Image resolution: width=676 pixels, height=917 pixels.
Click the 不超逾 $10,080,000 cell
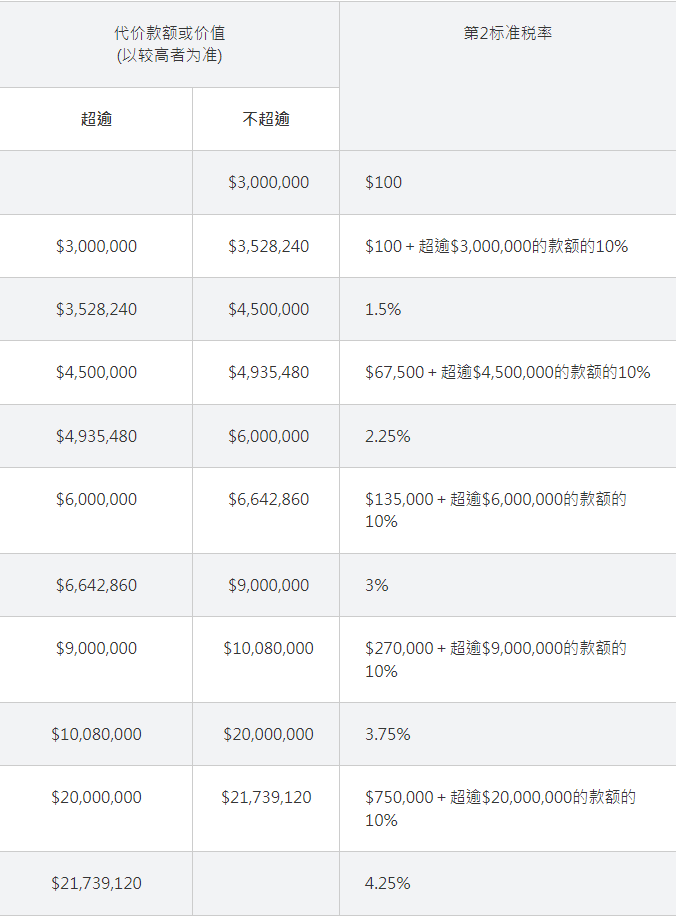point(268,648)
